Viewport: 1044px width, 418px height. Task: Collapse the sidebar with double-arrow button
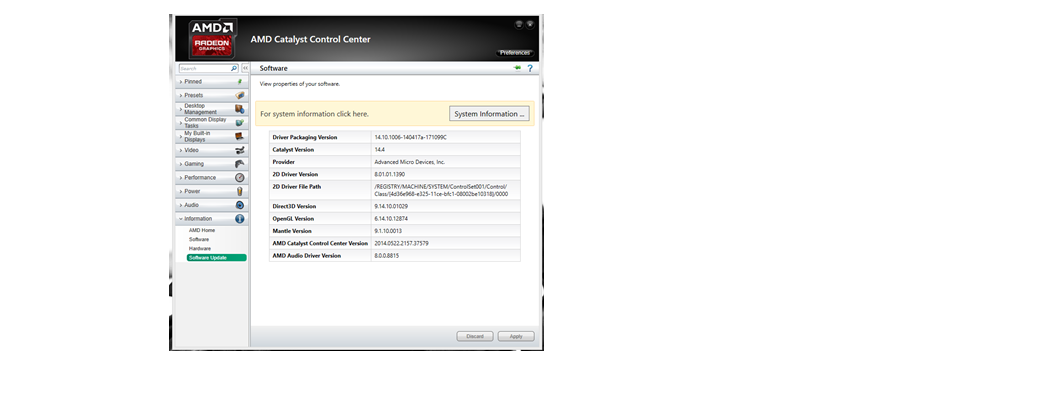[x=245, y=68]
